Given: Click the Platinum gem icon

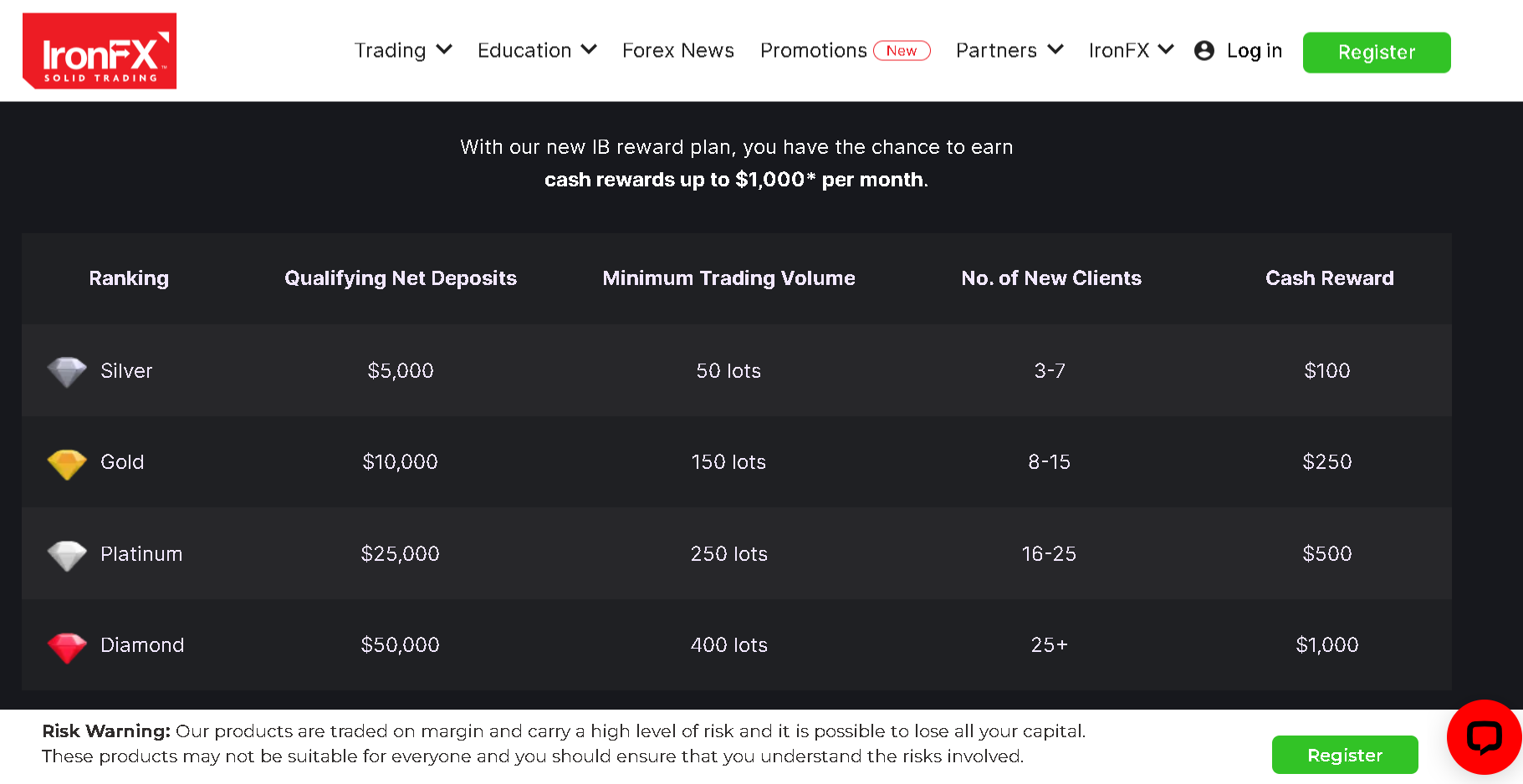Looking at the screenshot, I should pyautogui.click(x=67, y=555).
